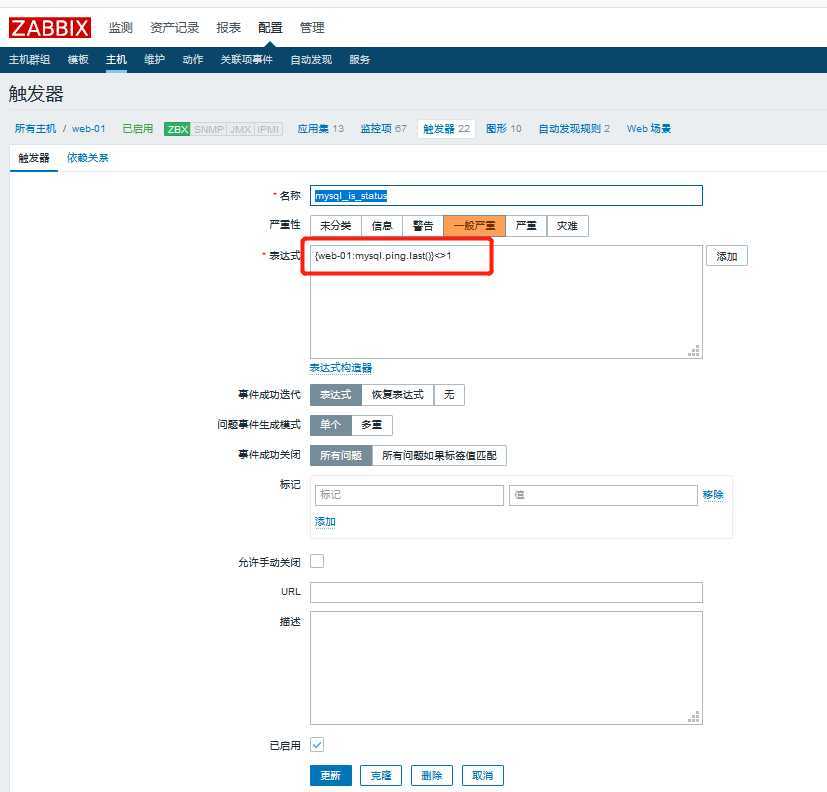Set severity to 信息
The width and height of the screenshot is (827, 792).
382,226
